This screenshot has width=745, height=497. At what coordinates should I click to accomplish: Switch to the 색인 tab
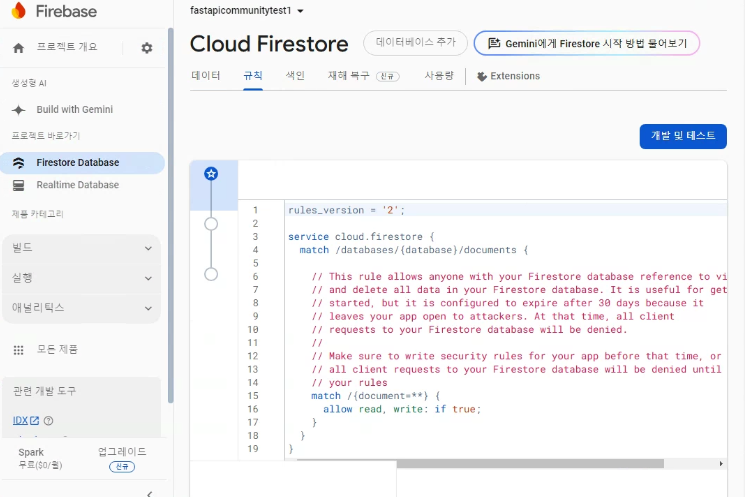(295, 76)
